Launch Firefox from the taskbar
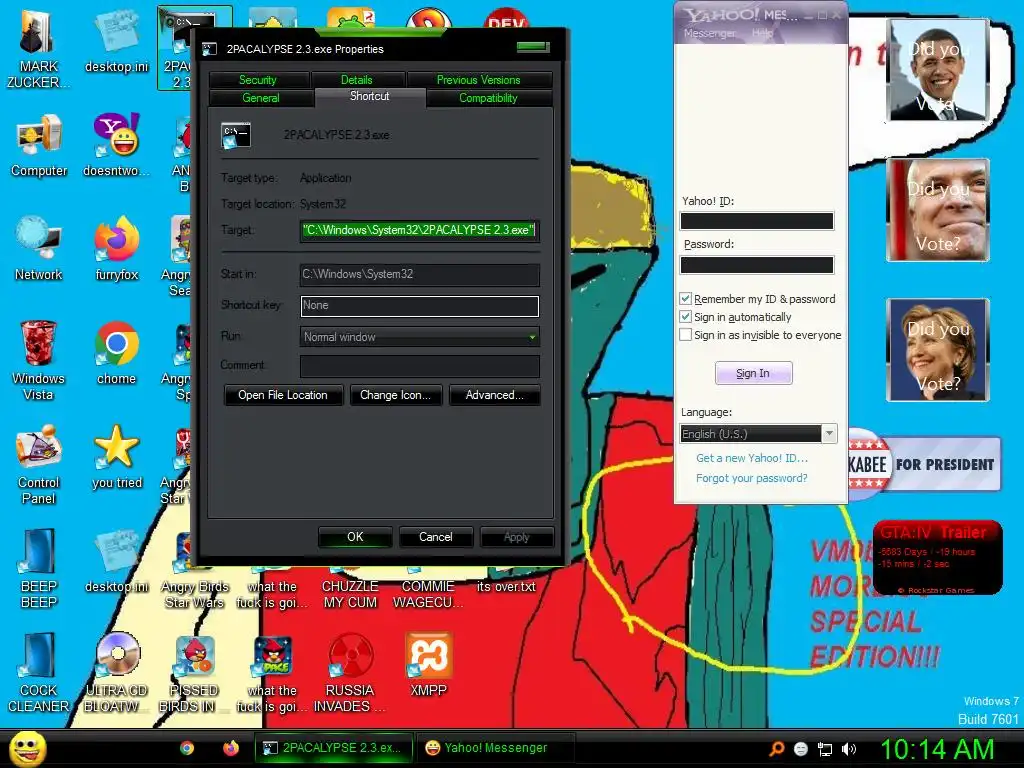Image resolution: width=1024 pixels, height=768 pixels. (231, 748)
